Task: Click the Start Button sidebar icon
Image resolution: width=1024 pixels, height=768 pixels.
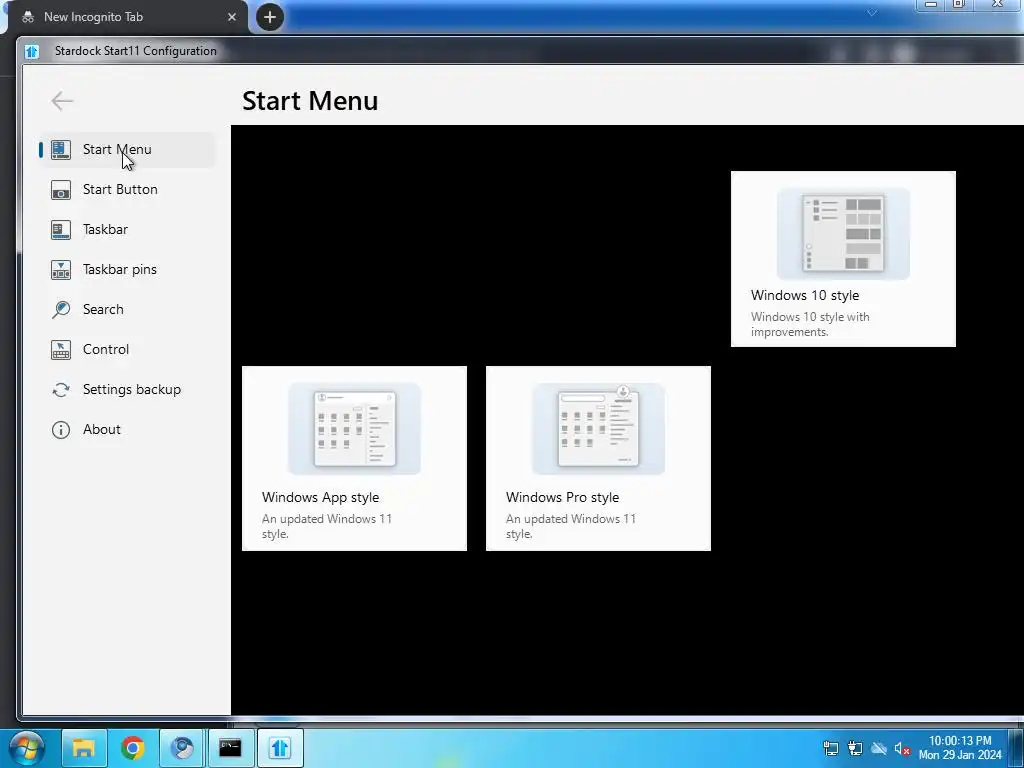Action: tap(61, 189)
